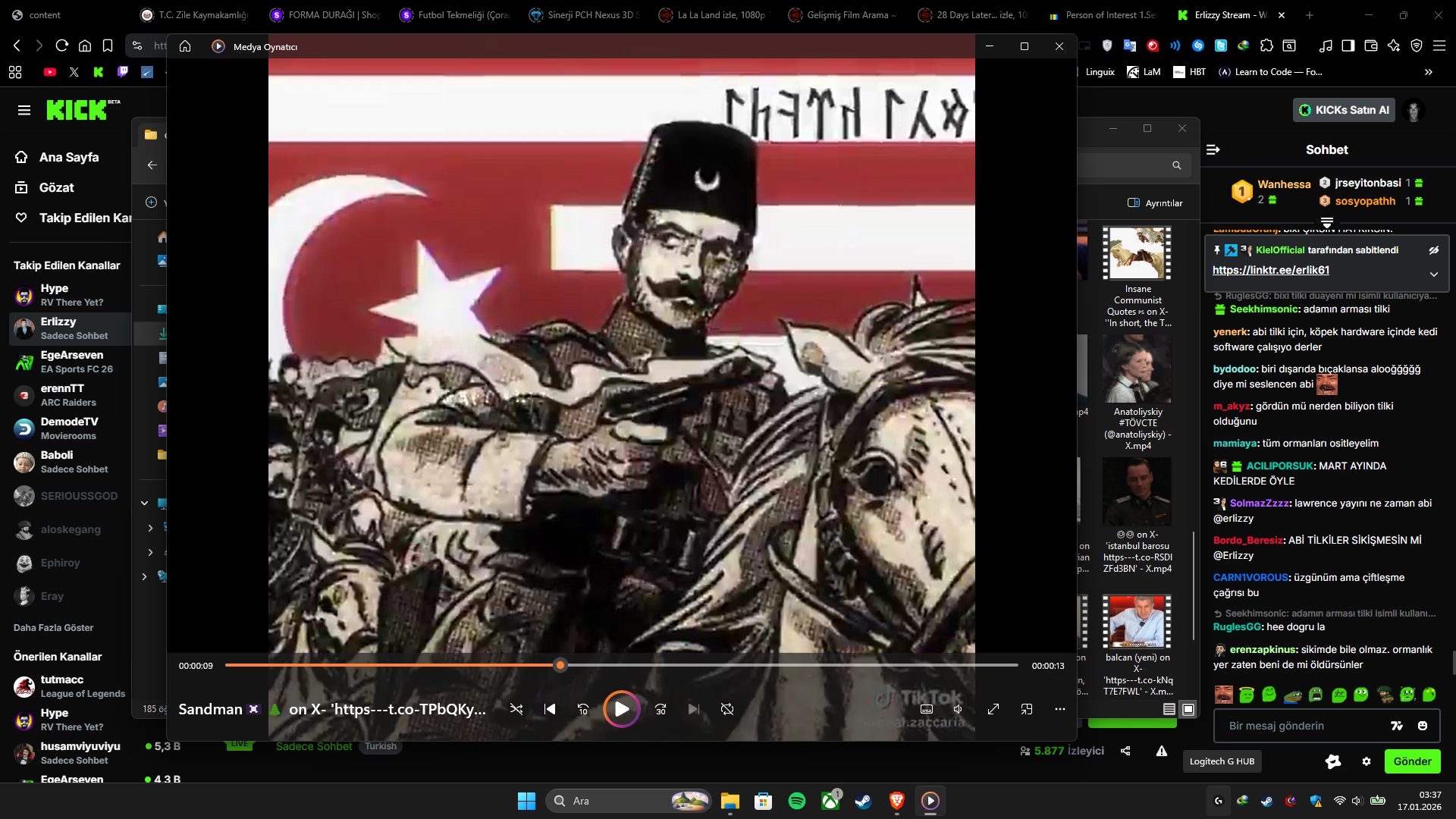Switch to Erlizzy Stream browser tab
Screen dimensions: 1456x819
coord(1232,14)
